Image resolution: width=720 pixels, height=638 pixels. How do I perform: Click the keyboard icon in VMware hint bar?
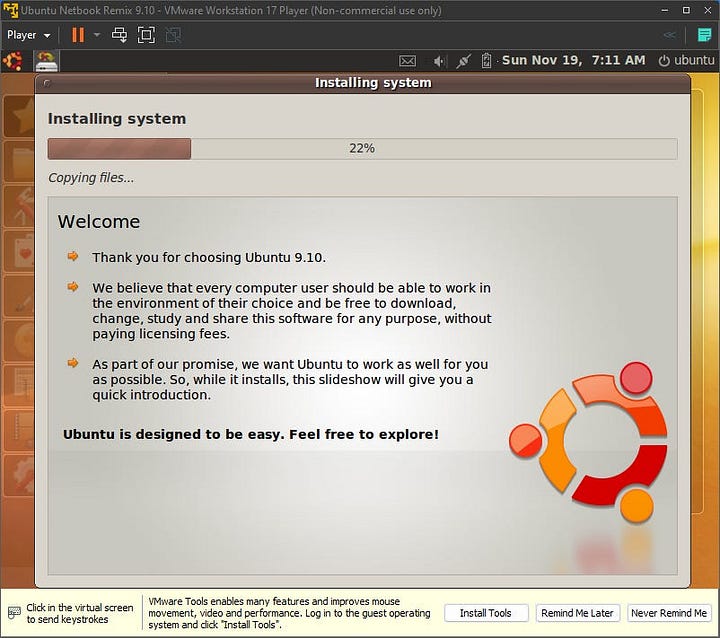[x=14, y=613]
